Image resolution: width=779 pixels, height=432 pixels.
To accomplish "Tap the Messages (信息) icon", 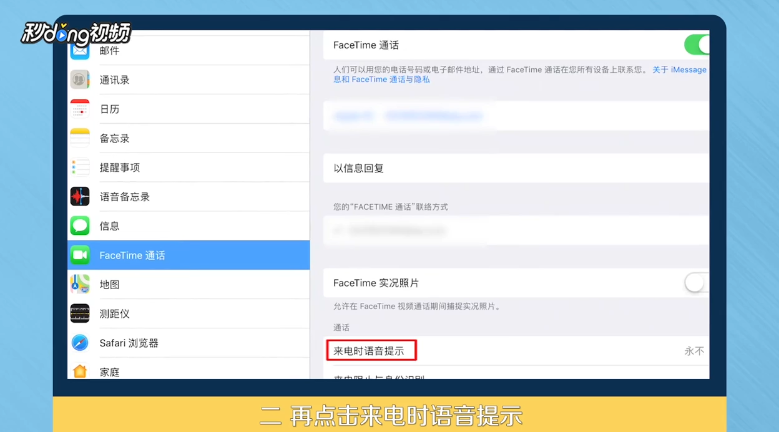I will [79, 226].
